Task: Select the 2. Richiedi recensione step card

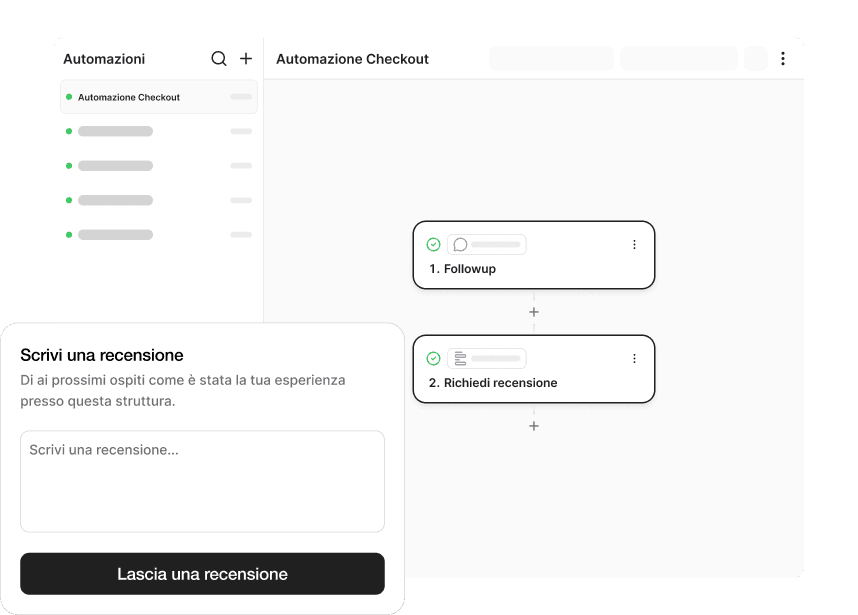Action: tap(534, 369)
